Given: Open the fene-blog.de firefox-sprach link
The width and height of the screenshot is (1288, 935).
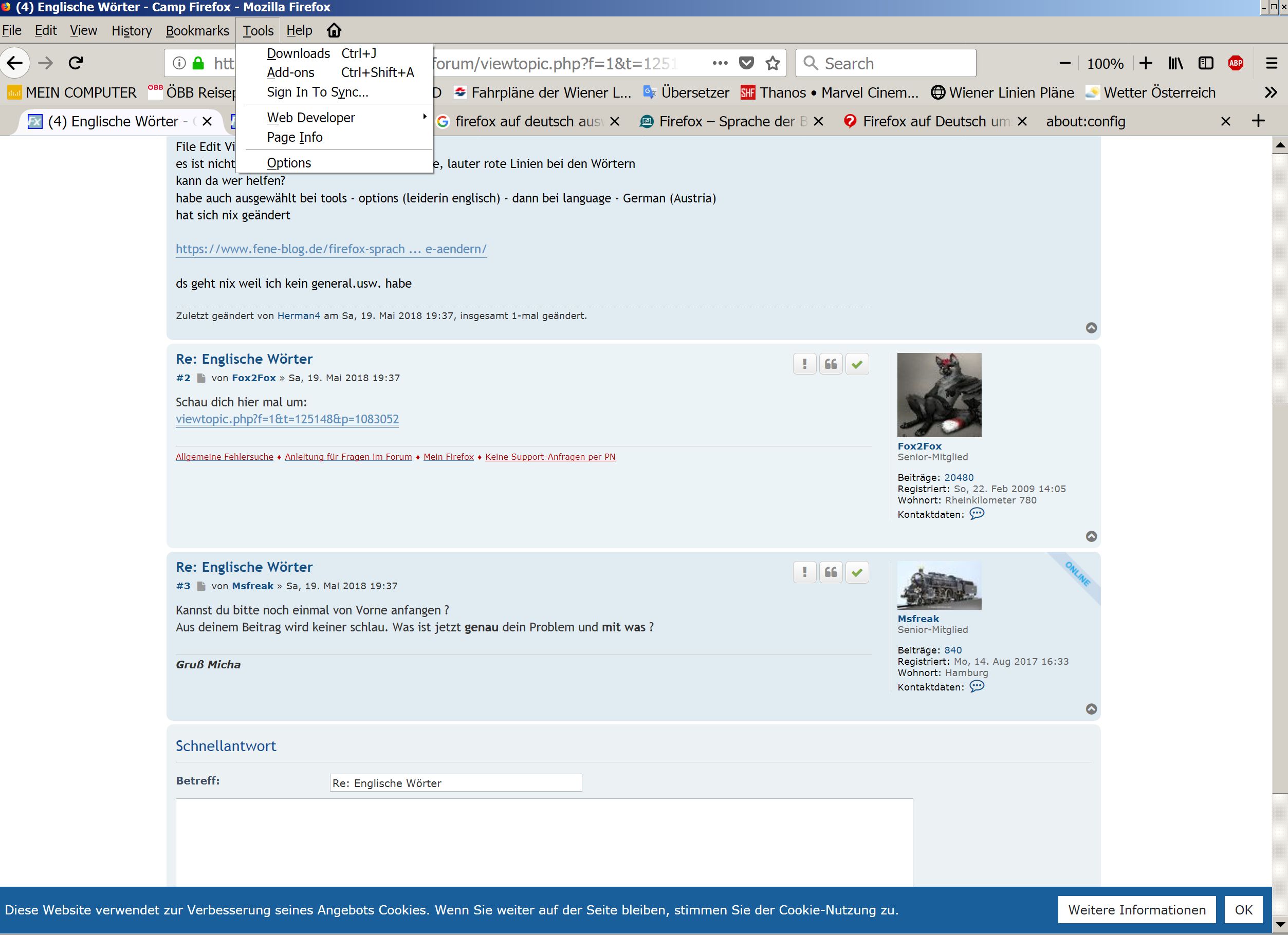Looking at the screenshot, I should click(x=330, y=249).
